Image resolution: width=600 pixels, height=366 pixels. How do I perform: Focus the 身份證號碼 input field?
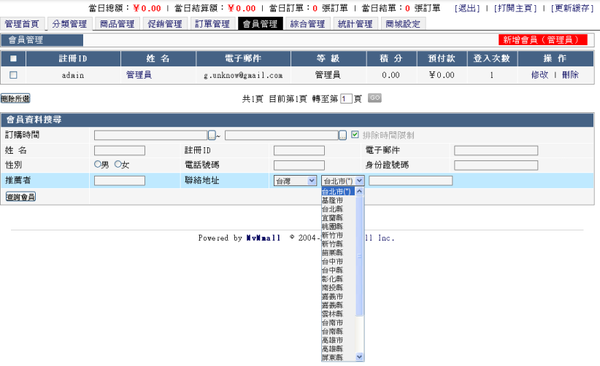point(496,165)
